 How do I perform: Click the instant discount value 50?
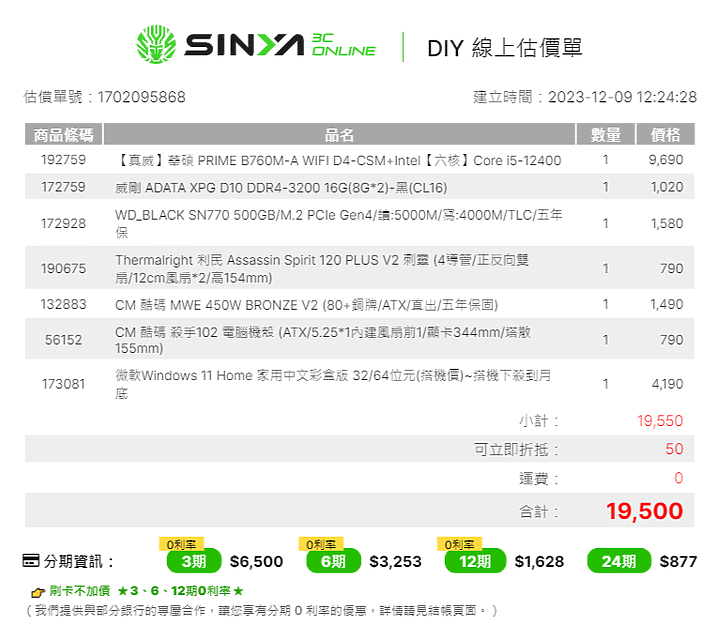click(675, 449)
